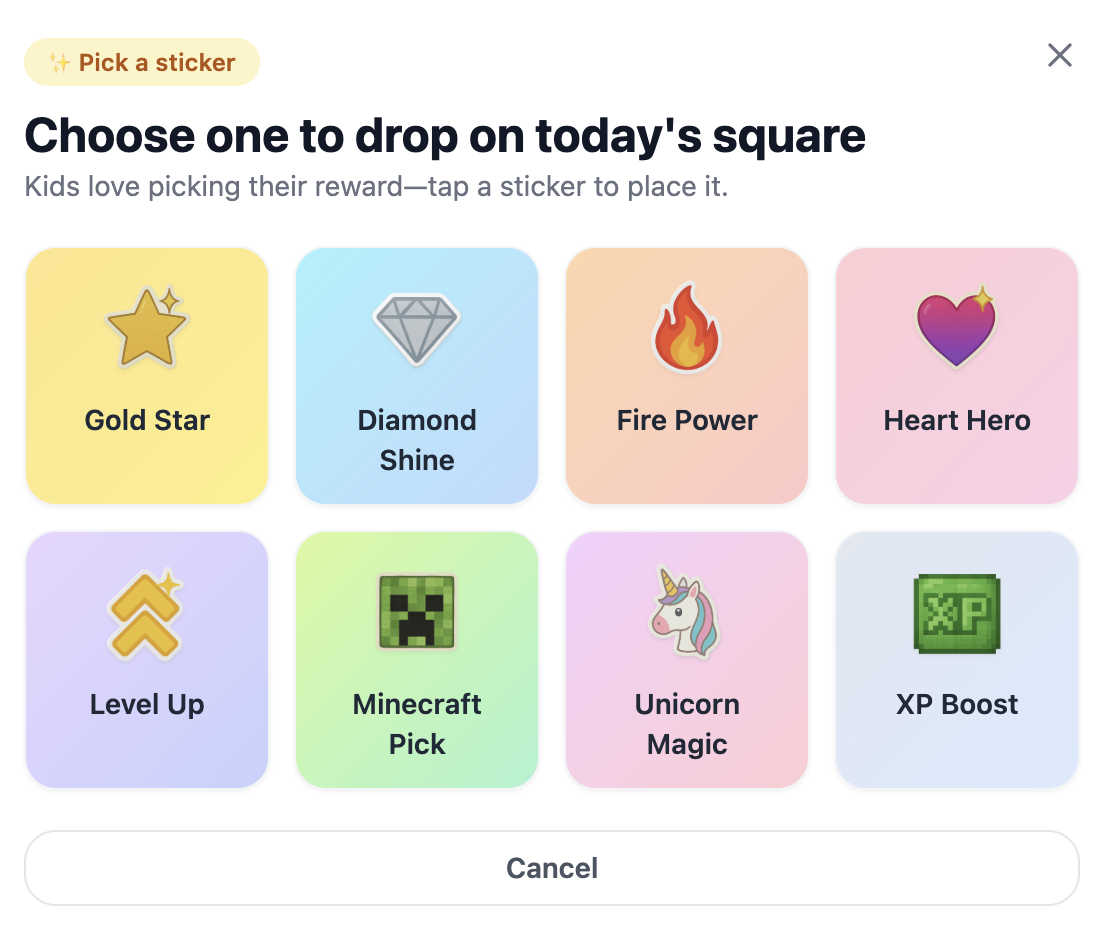Tap the XP Boost label text
This screenshot has width=1108, height=944.
click(956, 704)
